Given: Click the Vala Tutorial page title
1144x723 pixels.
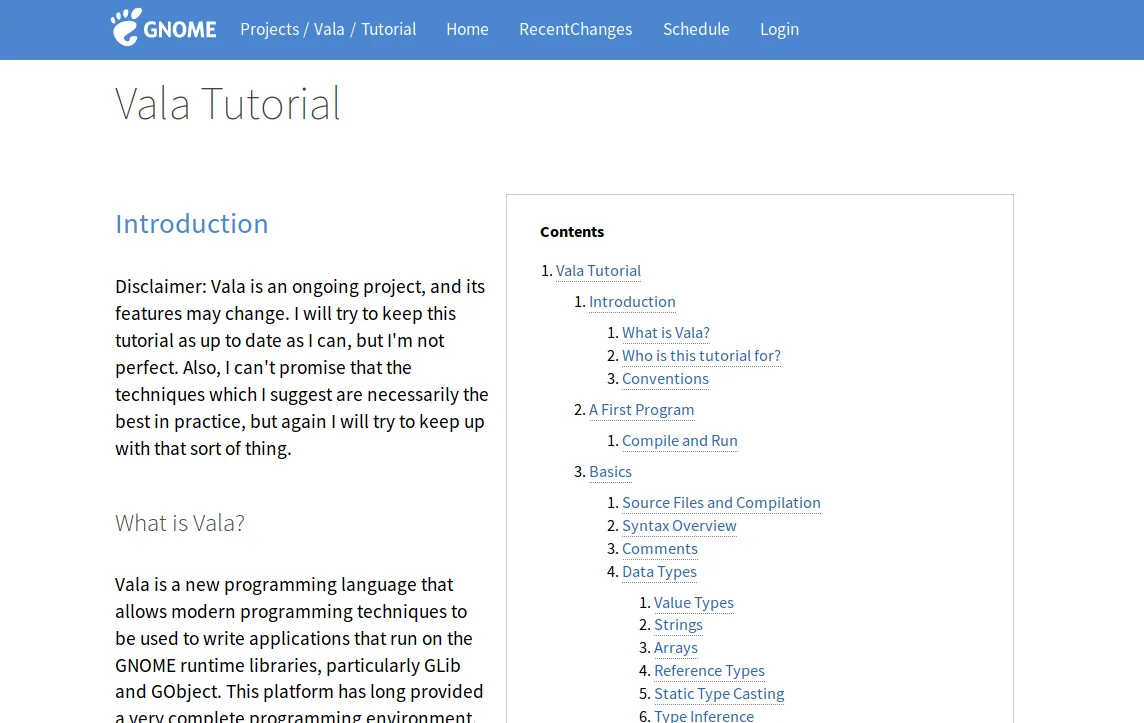Looking at the screenshot, I should (x=228, y=103).
